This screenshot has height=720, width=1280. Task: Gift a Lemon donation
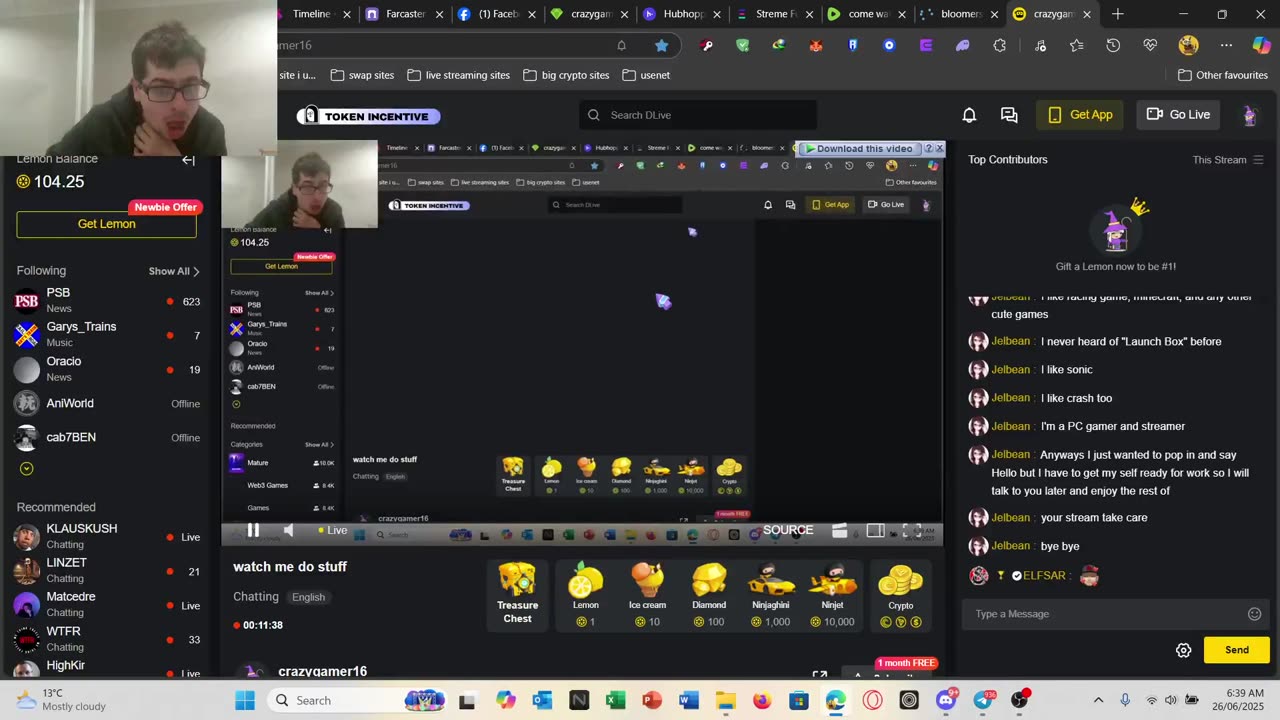point(586,594)
